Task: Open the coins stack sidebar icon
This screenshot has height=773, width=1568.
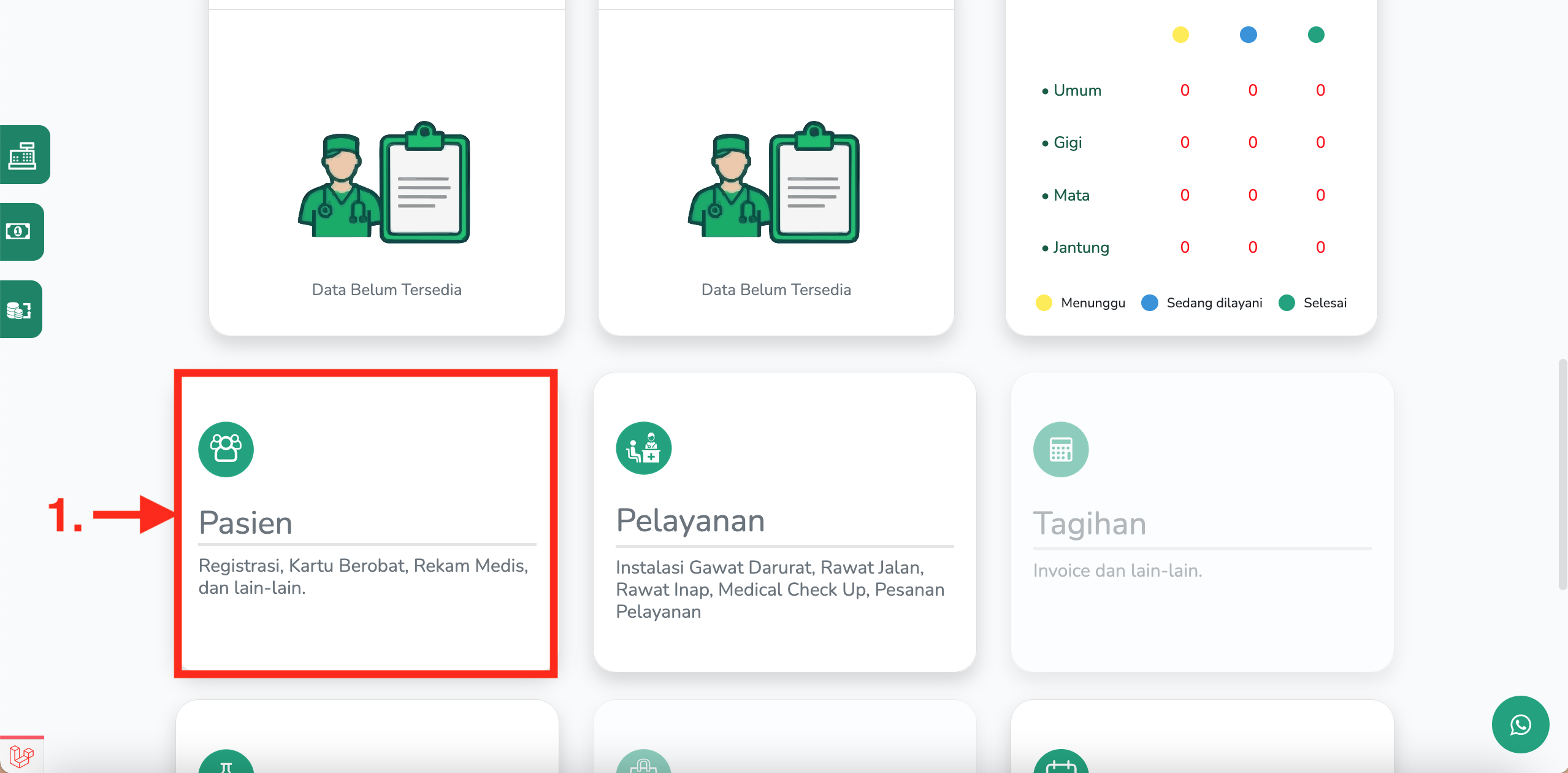Action: 18,309
